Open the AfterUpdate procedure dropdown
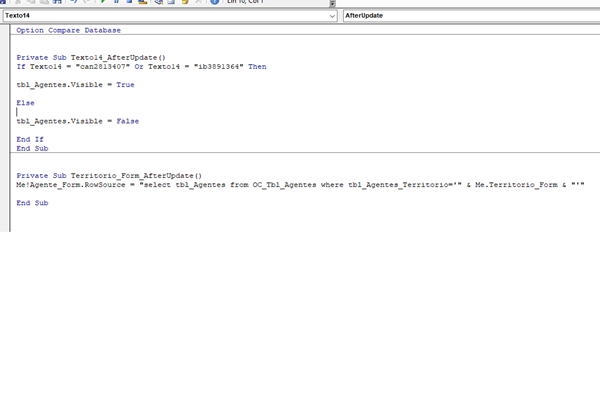Viewport: 600px width, 412px height. pos(471,16)
